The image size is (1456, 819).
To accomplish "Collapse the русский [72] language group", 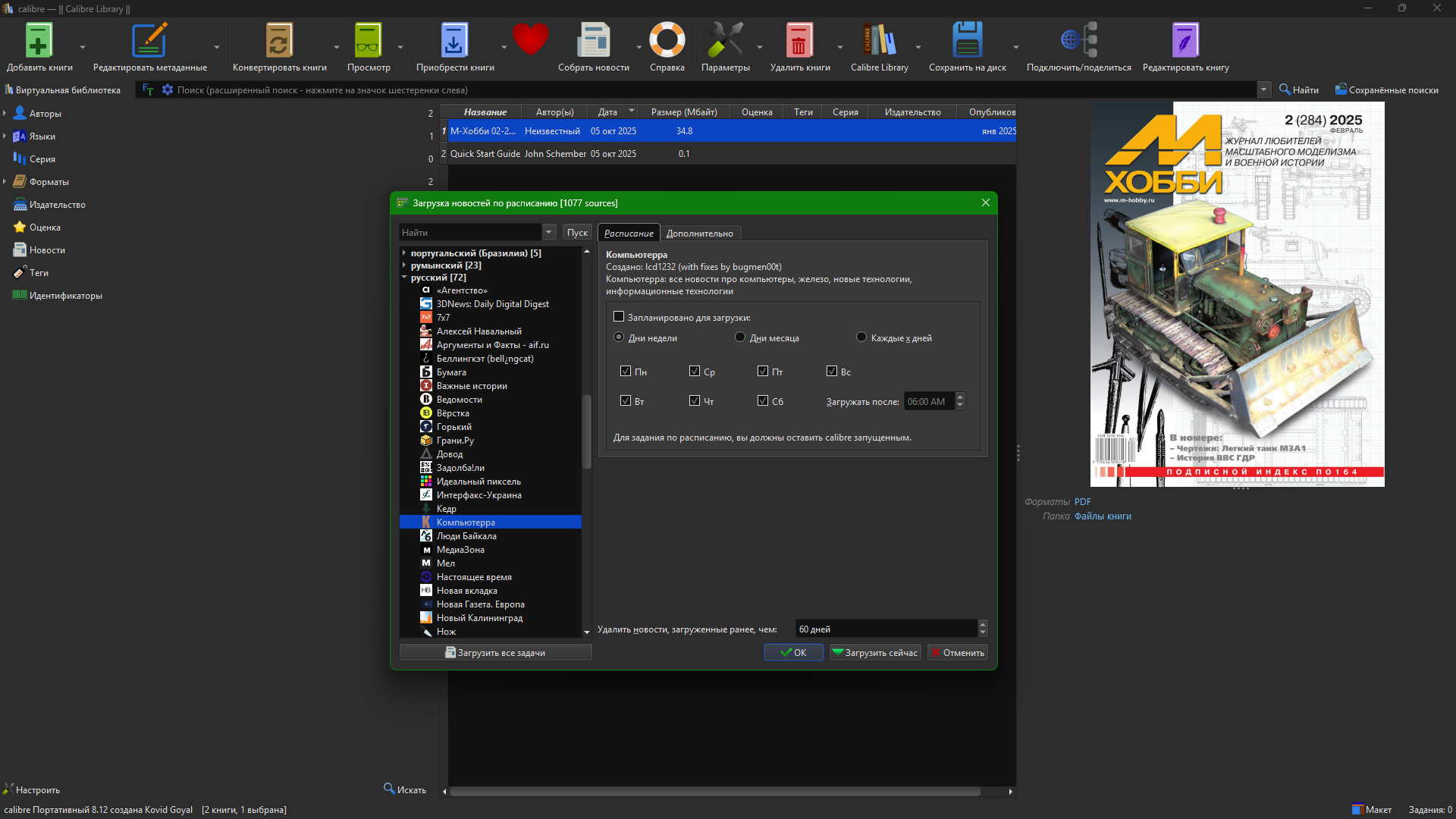I will point(404,278).
